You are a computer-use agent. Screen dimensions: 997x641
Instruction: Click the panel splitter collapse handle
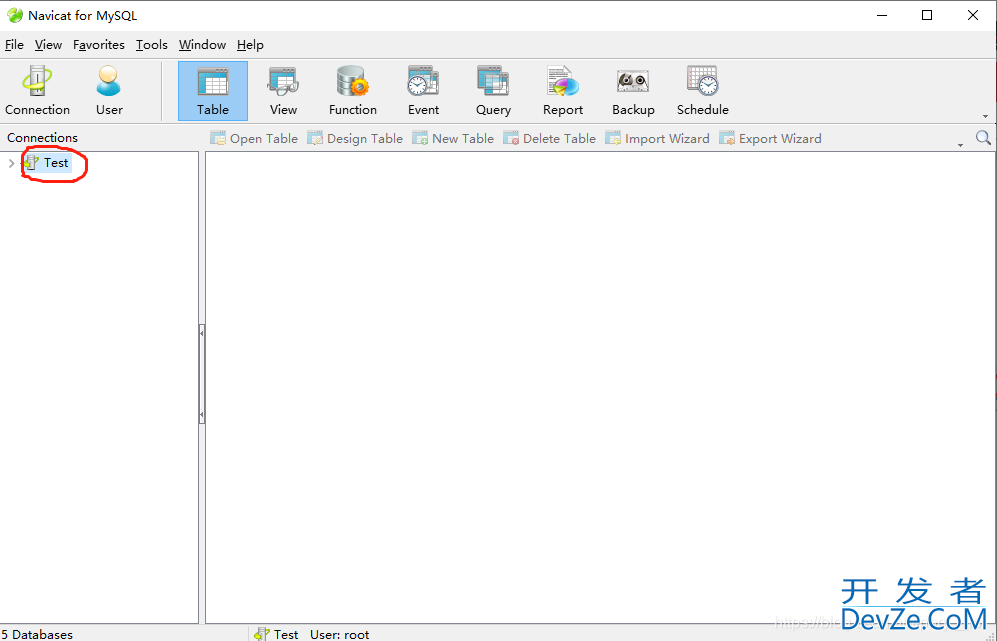point(202,374)
